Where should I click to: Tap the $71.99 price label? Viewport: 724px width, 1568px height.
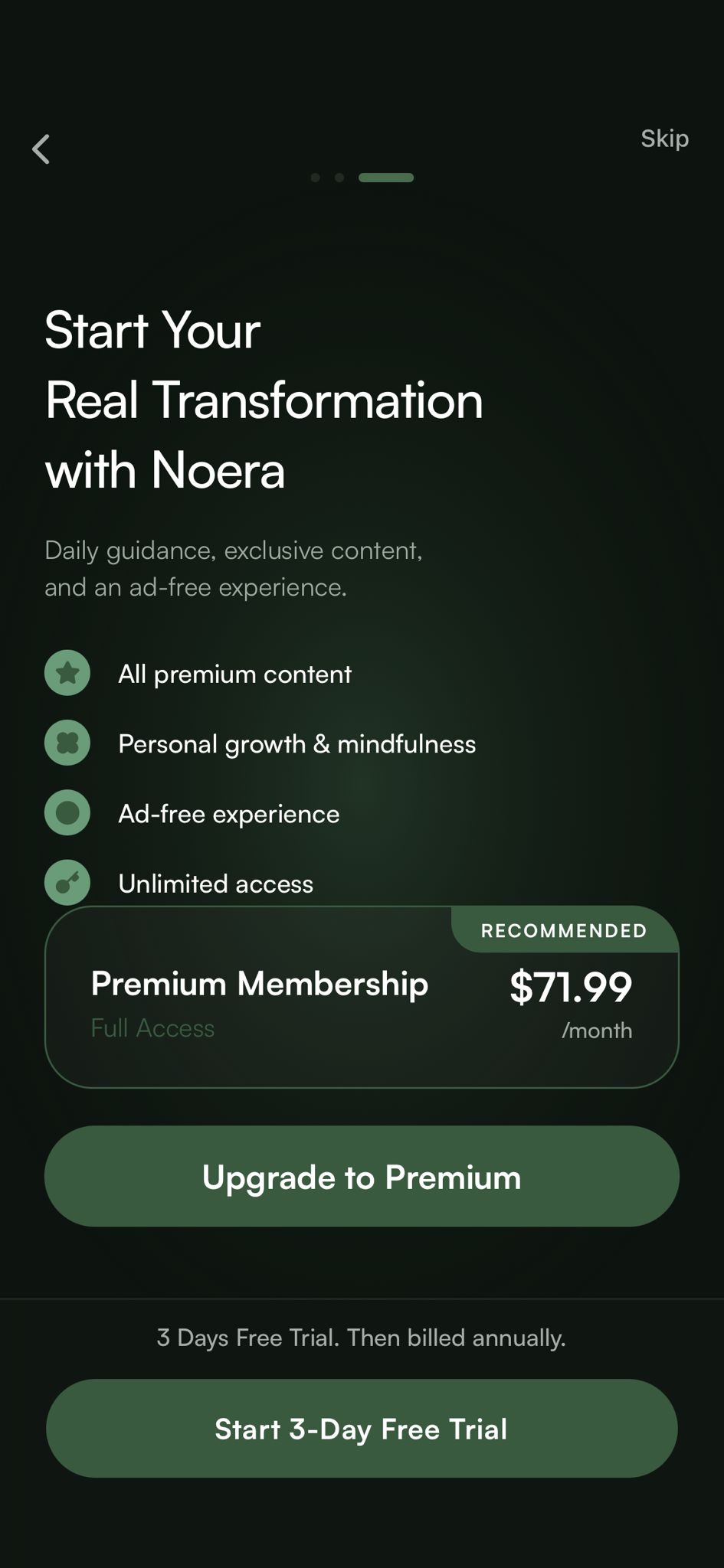click(x=571, y=986)
